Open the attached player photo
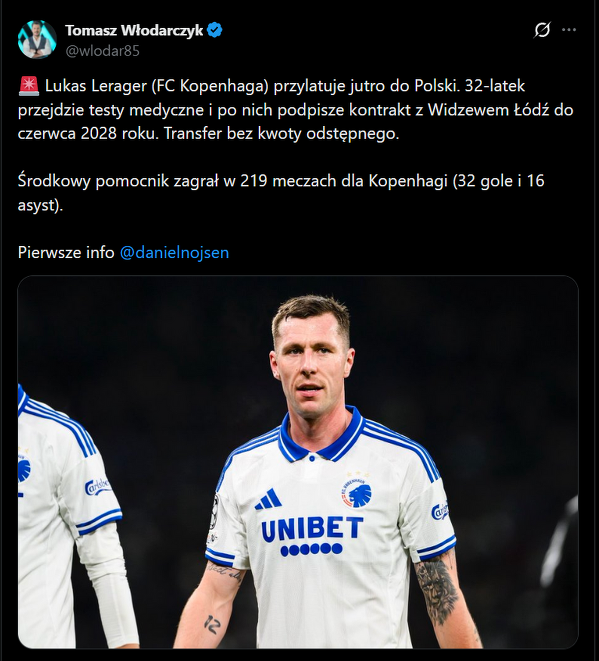The image size is (599, 661). pyautogui.click(x=298, y=462)
